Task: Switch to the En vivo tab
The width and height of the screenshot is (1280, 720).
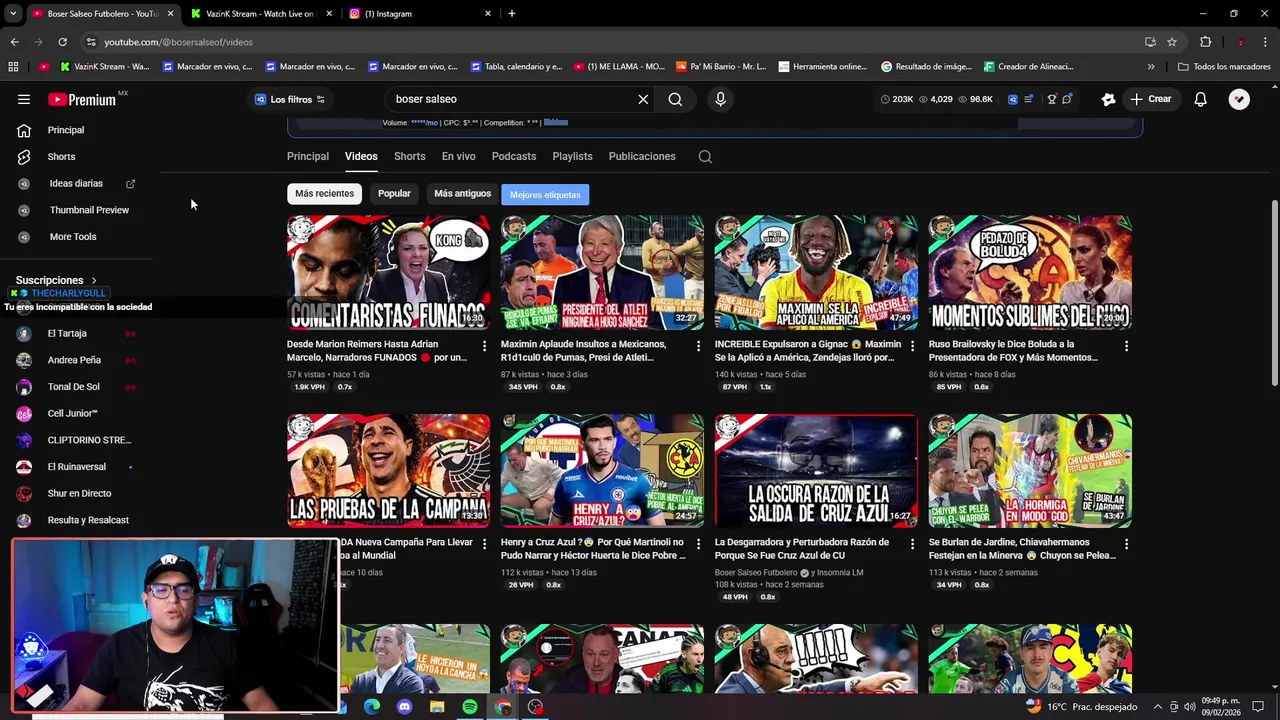Action: pyautogui.click(x=459, y=156)
